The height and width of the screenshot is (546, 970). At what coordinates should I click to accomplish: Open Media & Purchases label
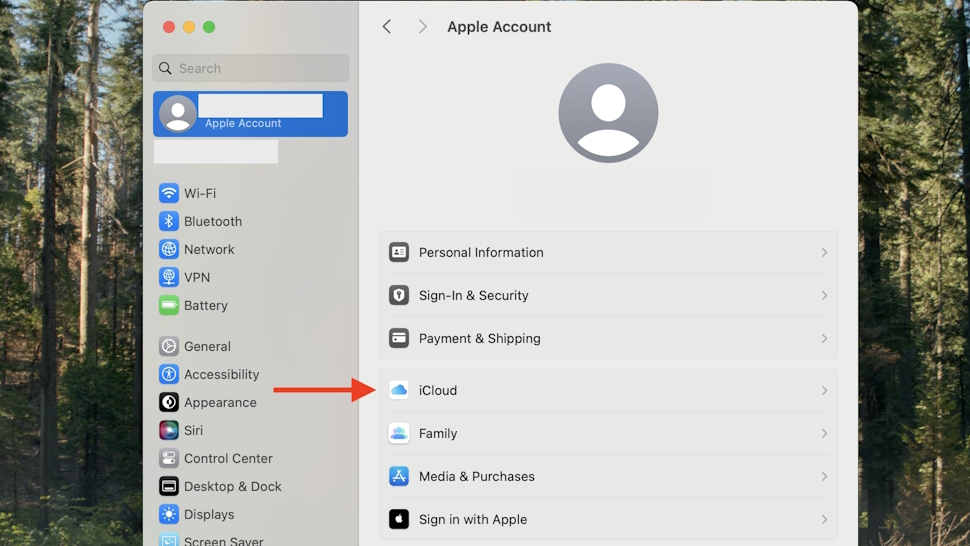pyautogui.click(x=476, y=476)
